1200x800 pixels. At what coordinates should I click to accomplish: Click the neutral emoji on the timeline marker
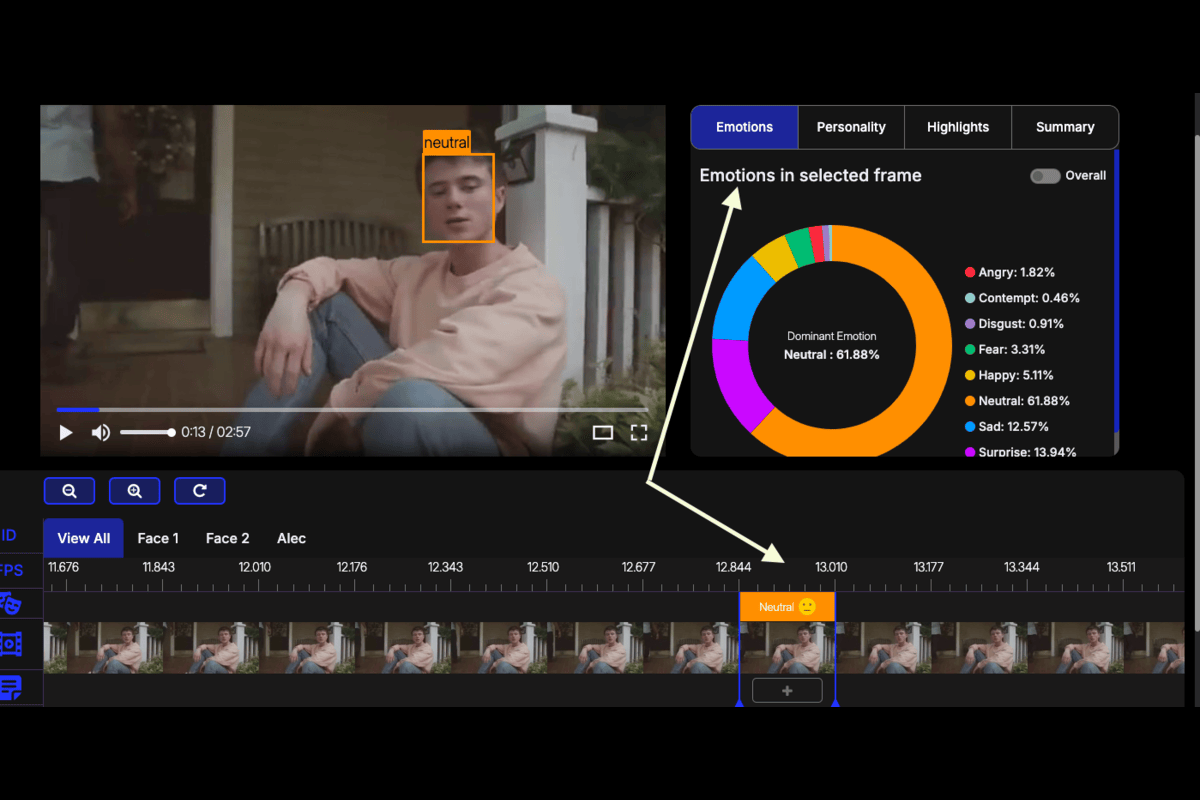pyautogui.click(x=807, y=607)
